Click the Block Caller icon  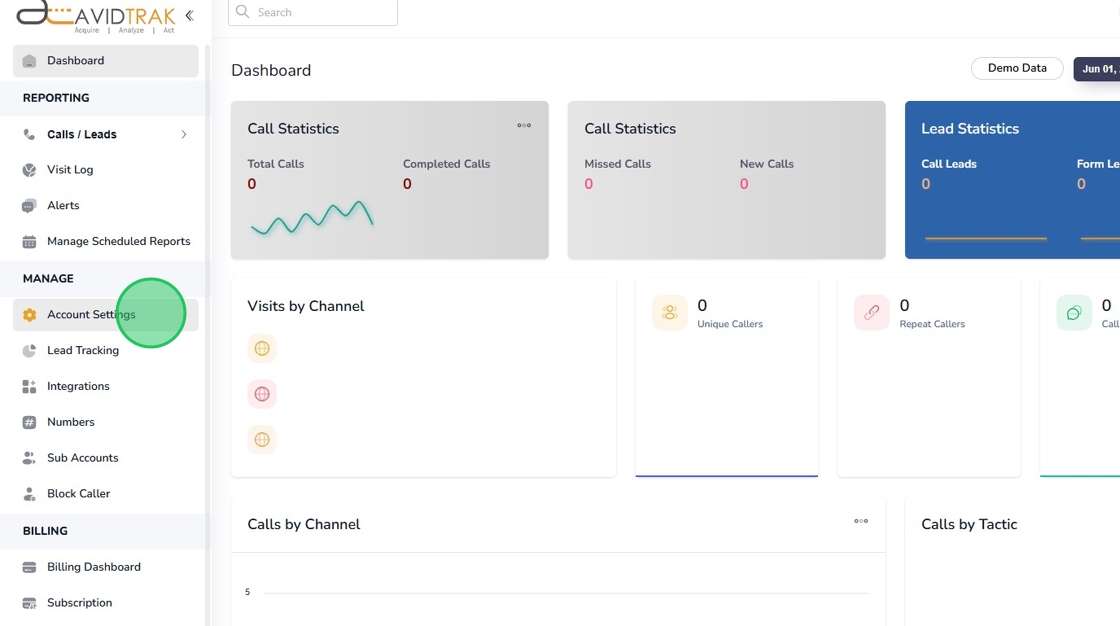(x=29, y=494)
